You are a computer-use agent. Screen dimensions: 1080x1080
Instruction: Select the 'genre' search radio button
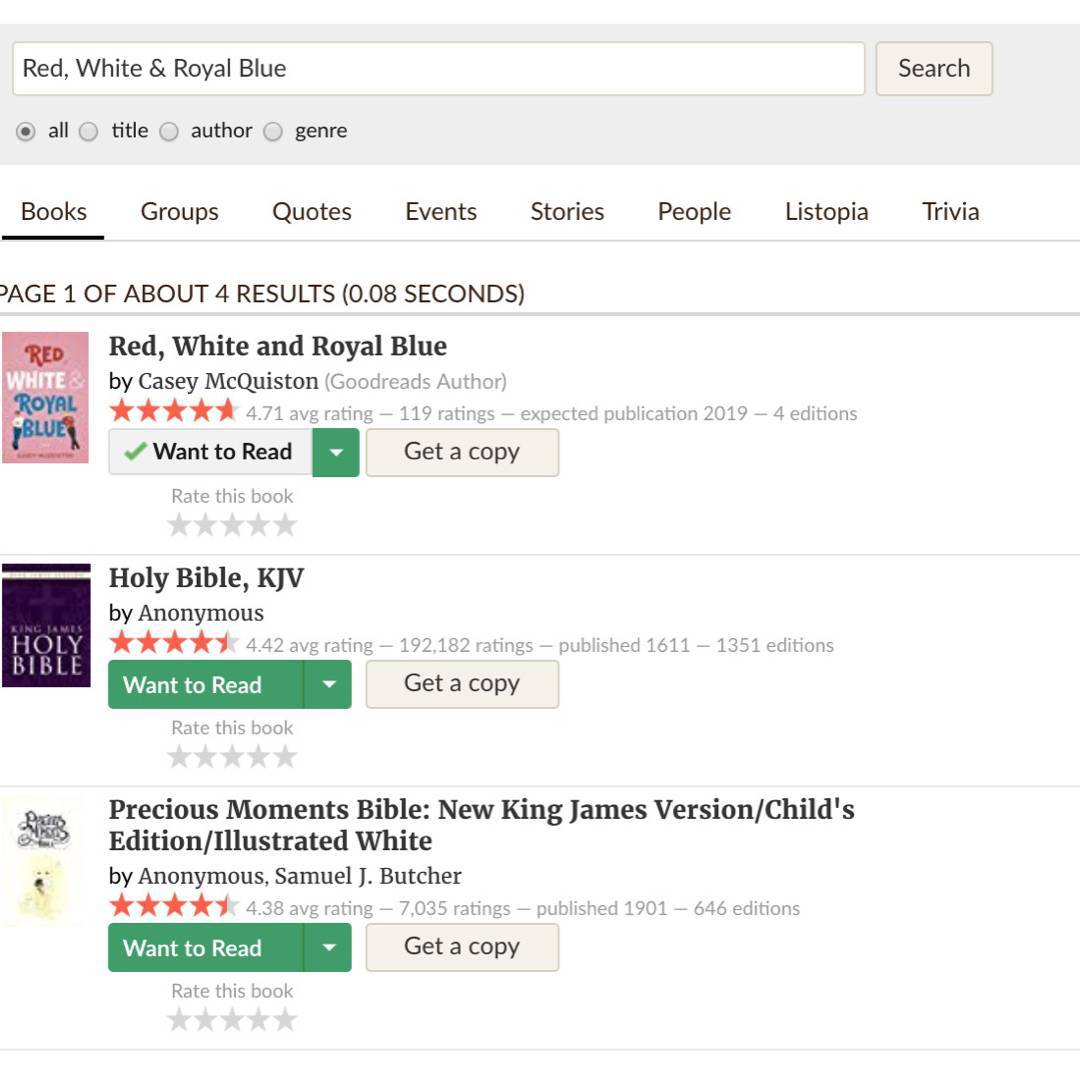[x=273, y=131]
